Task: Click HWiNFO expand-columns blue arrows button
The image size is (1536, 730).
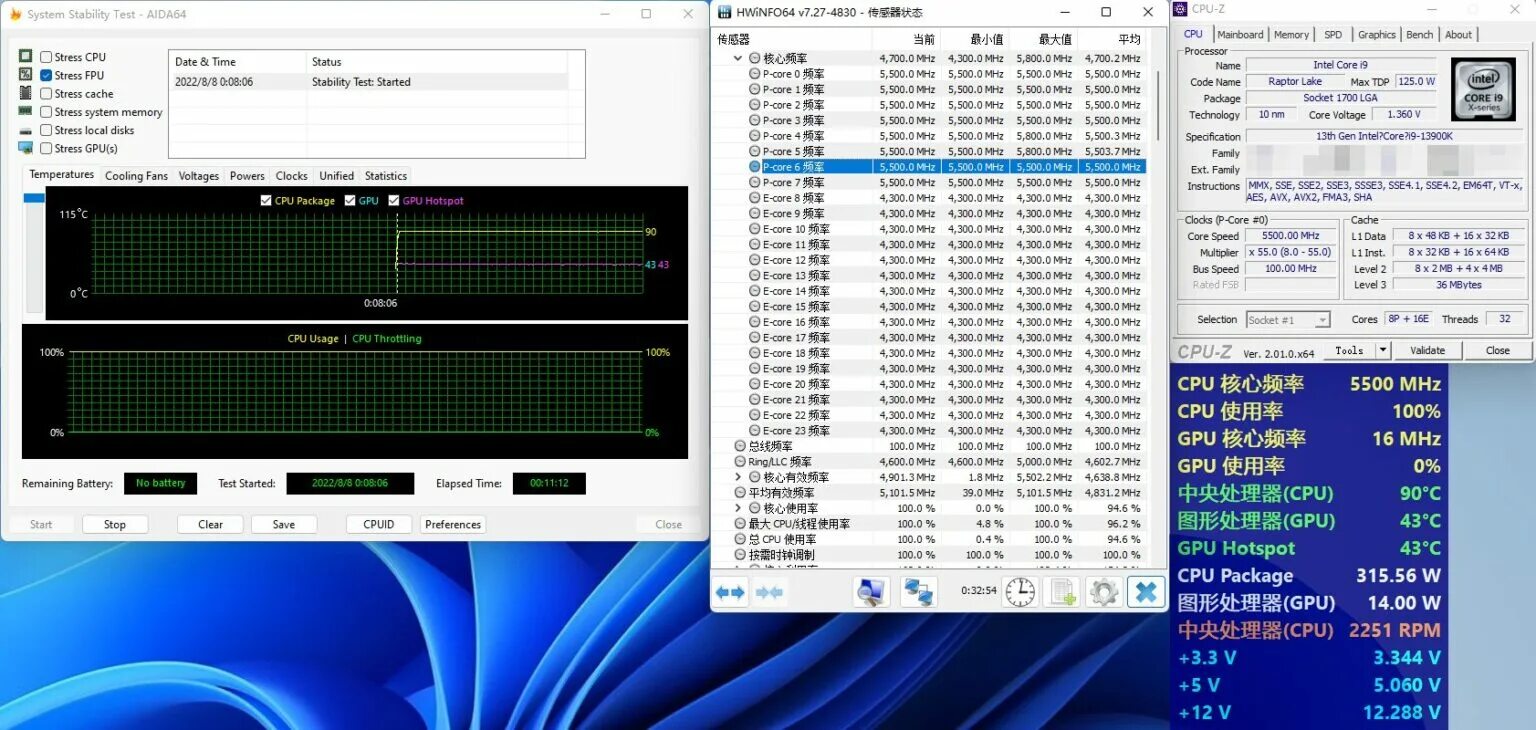Action: tap(730, 592)
